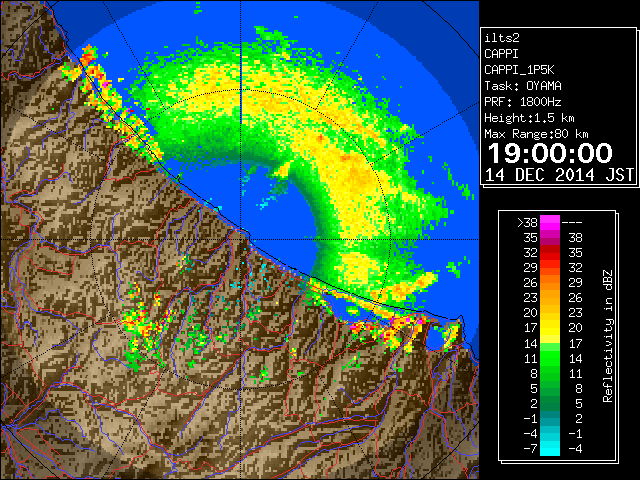The width and height of the screenshot is (640, 480).
Task: Click the 19:00:00 timestamp
Action: (550, 153)
